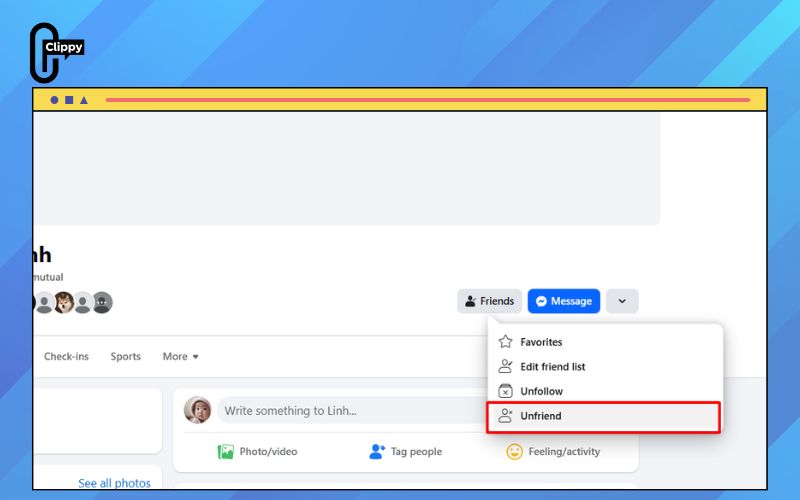Image resolution: width=800 pixels, height=500 pixels.
Task: Open the Check-ins tab
Action: point(66,356)
